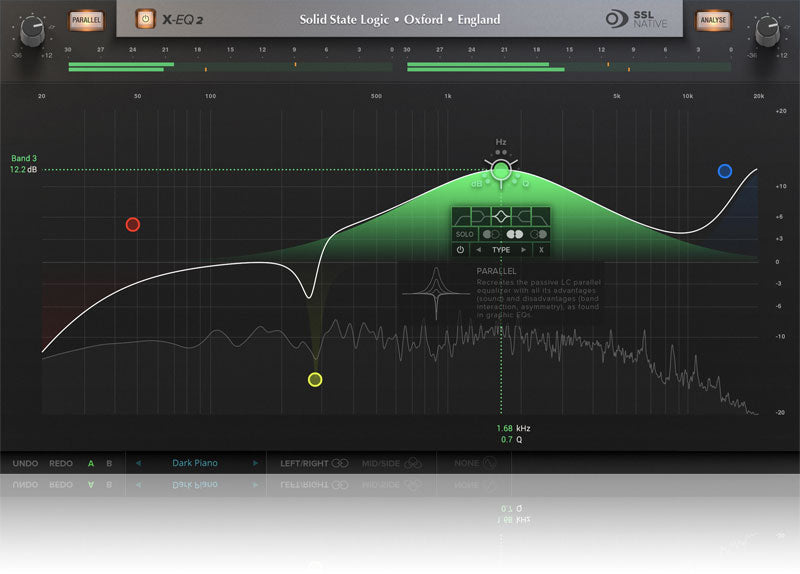Switch to A settings slot
Viewport: 800px width, 574px height.
(x=91, y=463)
